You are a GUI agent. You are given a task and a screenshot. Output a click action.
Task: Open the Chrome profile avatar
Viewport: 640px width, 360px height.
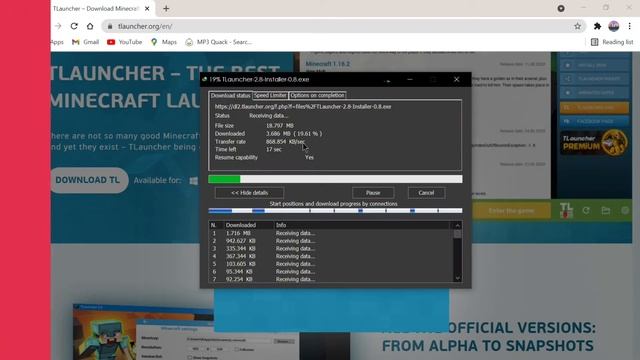point(613,26)
